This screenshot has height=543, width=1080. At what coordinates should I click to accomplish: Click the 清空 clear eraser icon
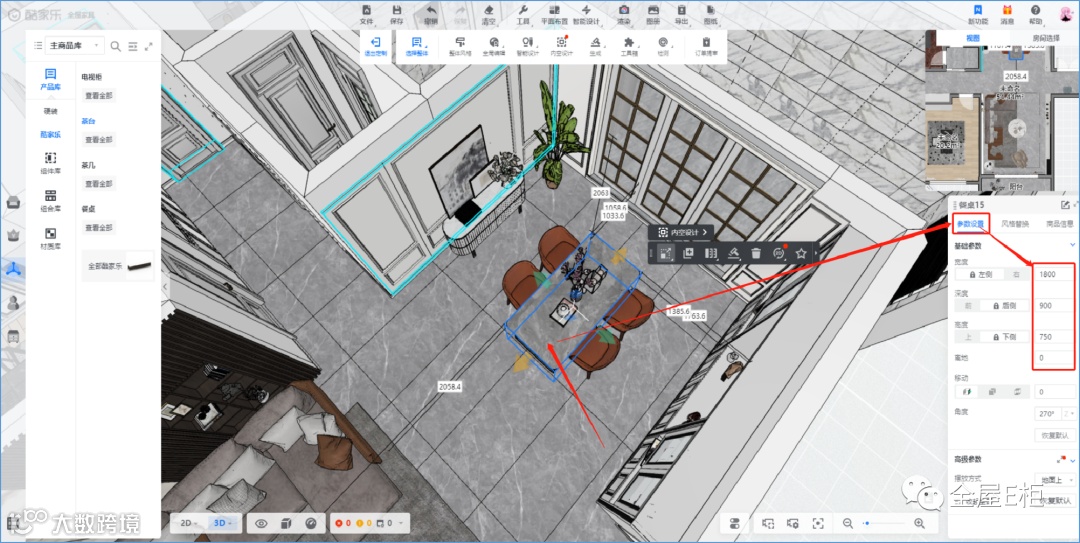[x=488, y=10]
